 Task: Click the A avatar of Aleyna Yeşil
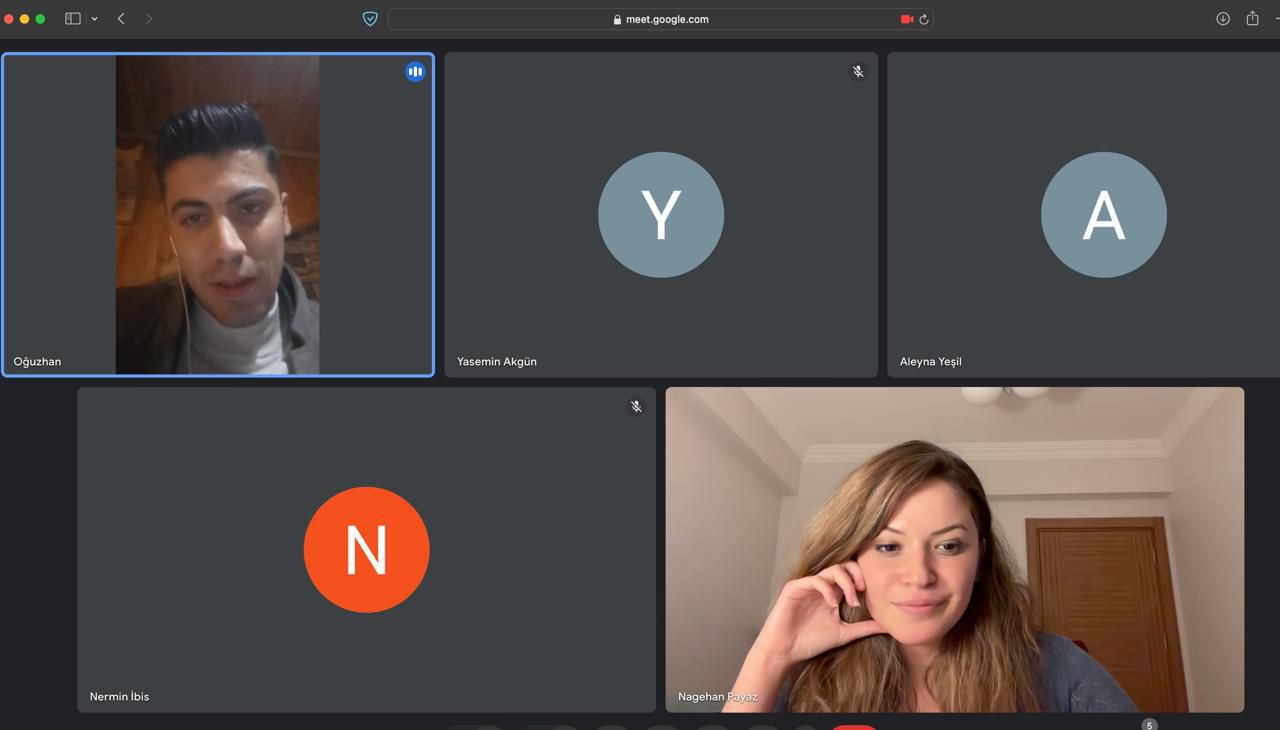[1104, 214]
